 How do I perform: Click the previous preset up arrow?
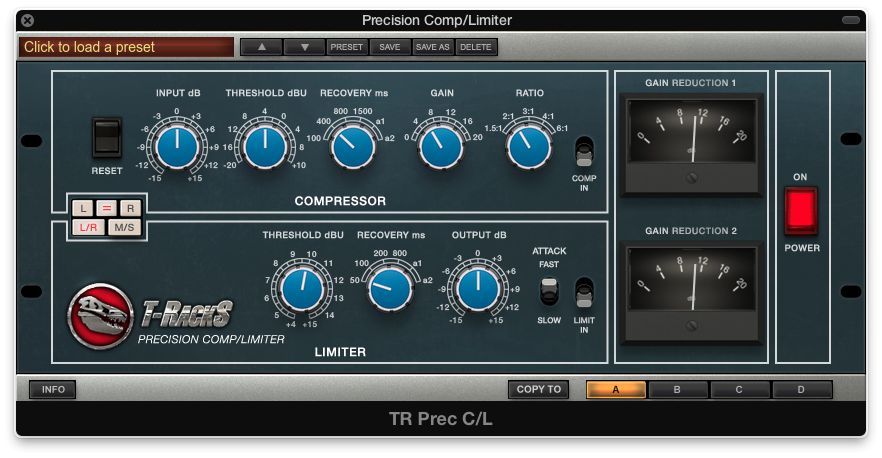[x=262, y=47]
